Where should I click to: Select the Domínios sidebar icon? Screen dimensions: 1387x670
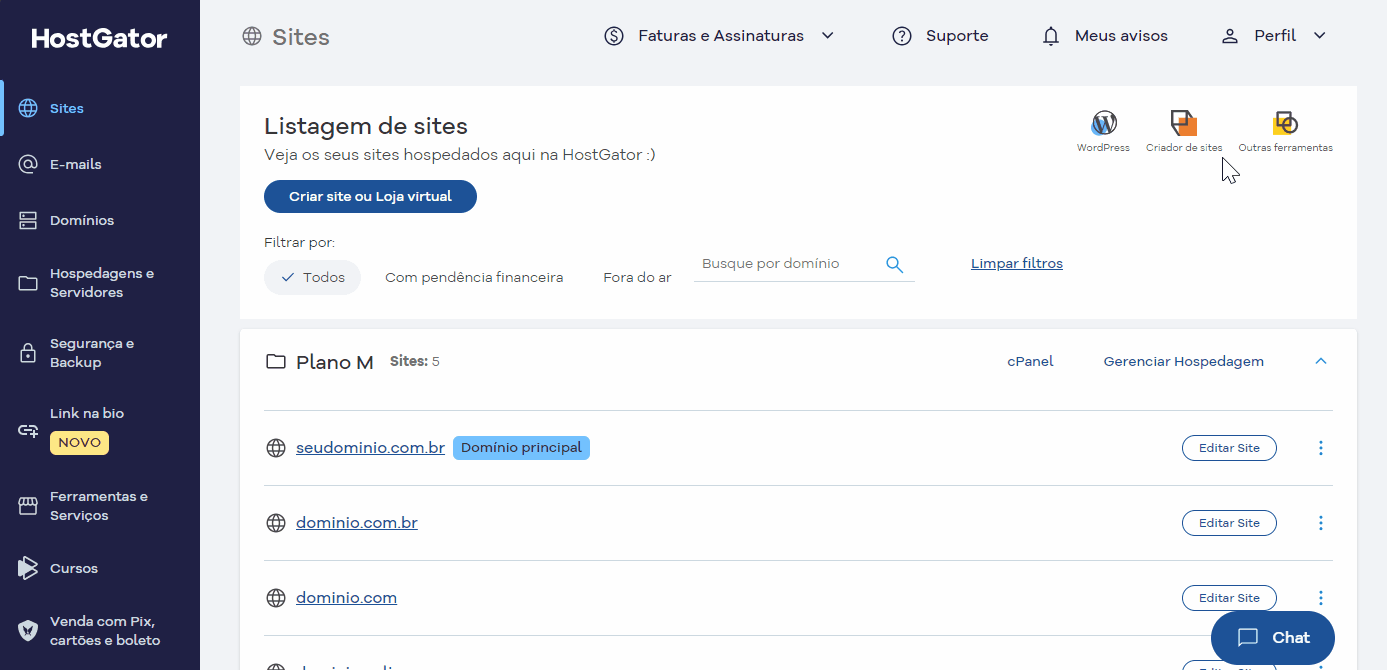[27, 220]
